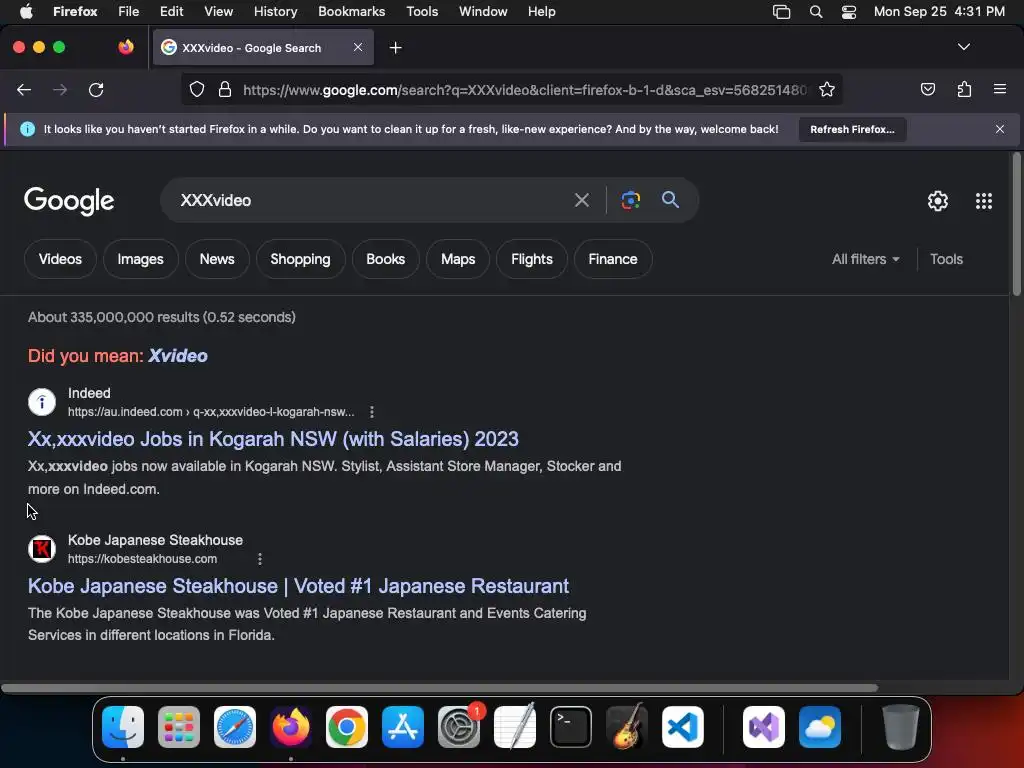Image resolution: width=1024 pixels, height=768 pixels.
Task: Open the Tools search options
Action: pyautogui.click(x=946, y=259)
